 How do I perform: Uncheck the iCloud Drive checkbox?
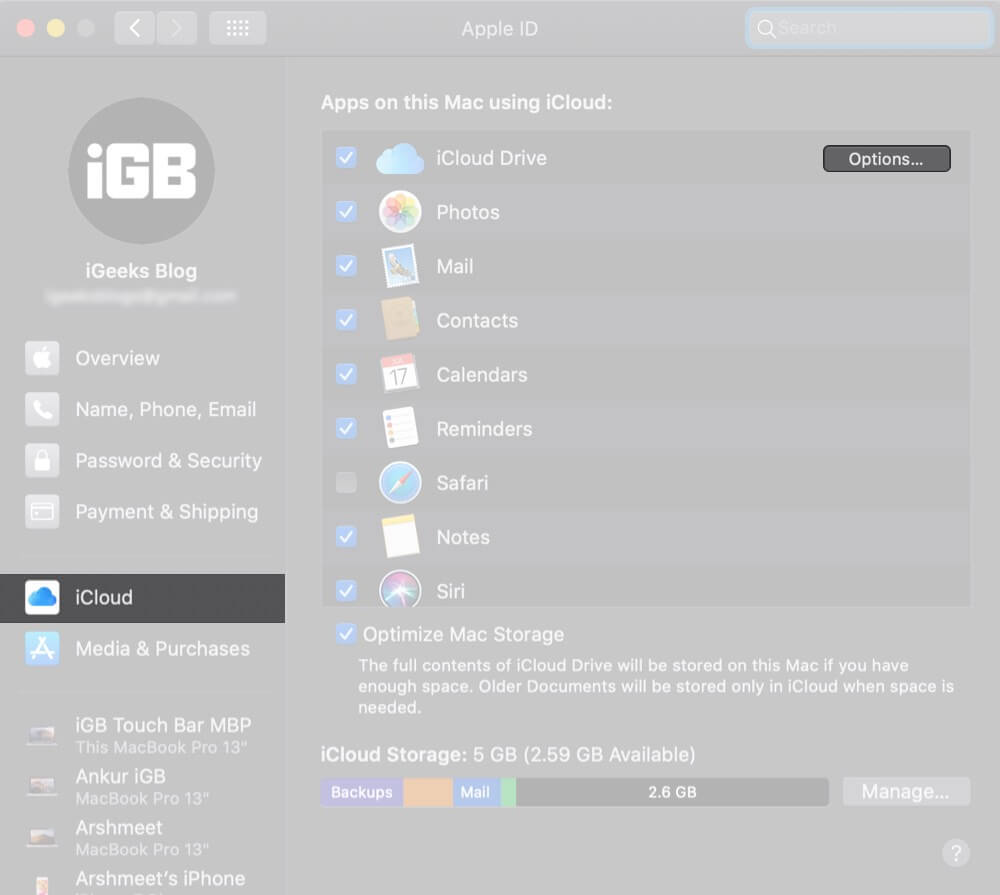346,158
